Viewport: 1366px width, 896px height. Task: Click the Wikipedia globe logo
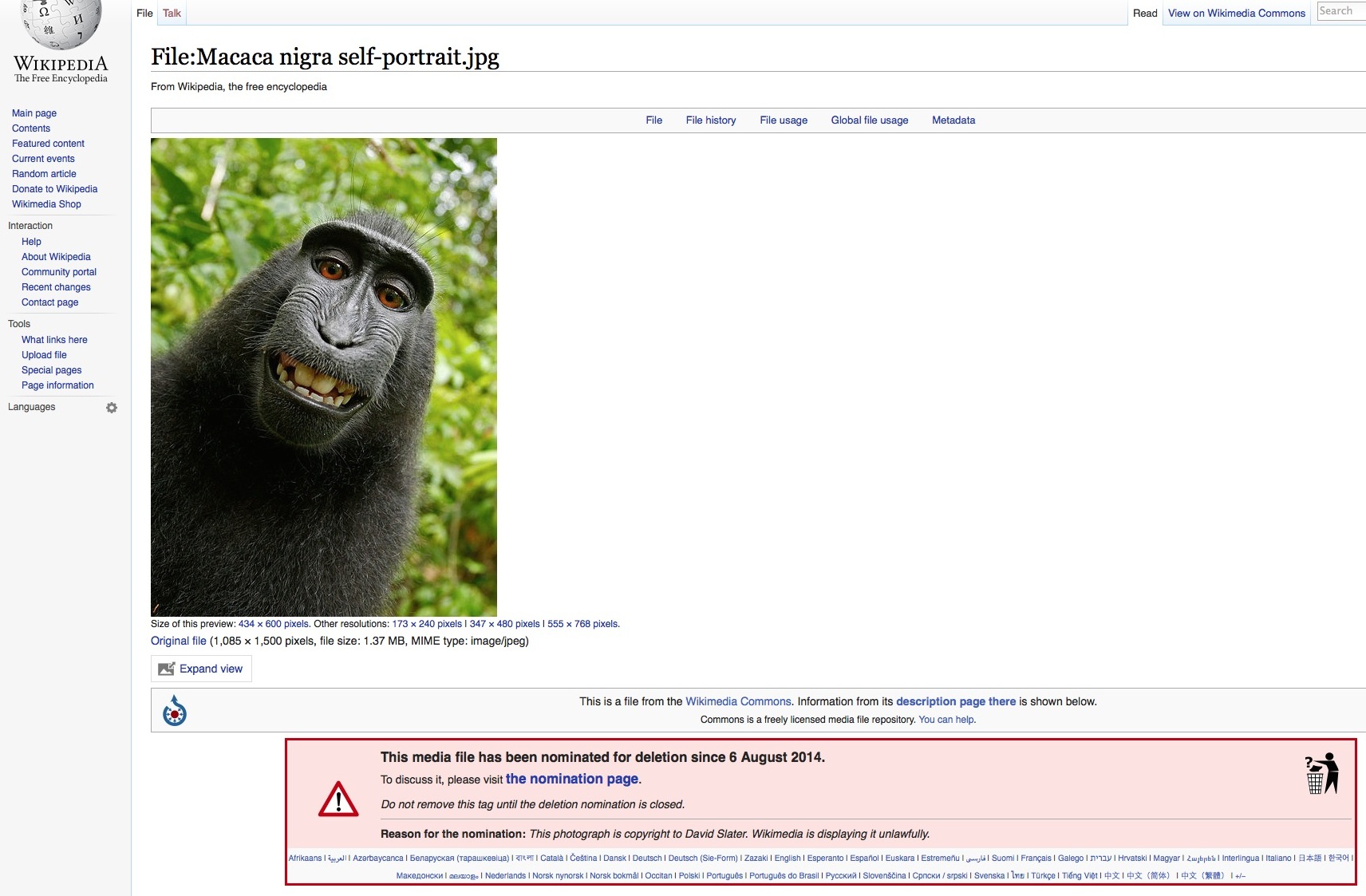click(61, 24)
